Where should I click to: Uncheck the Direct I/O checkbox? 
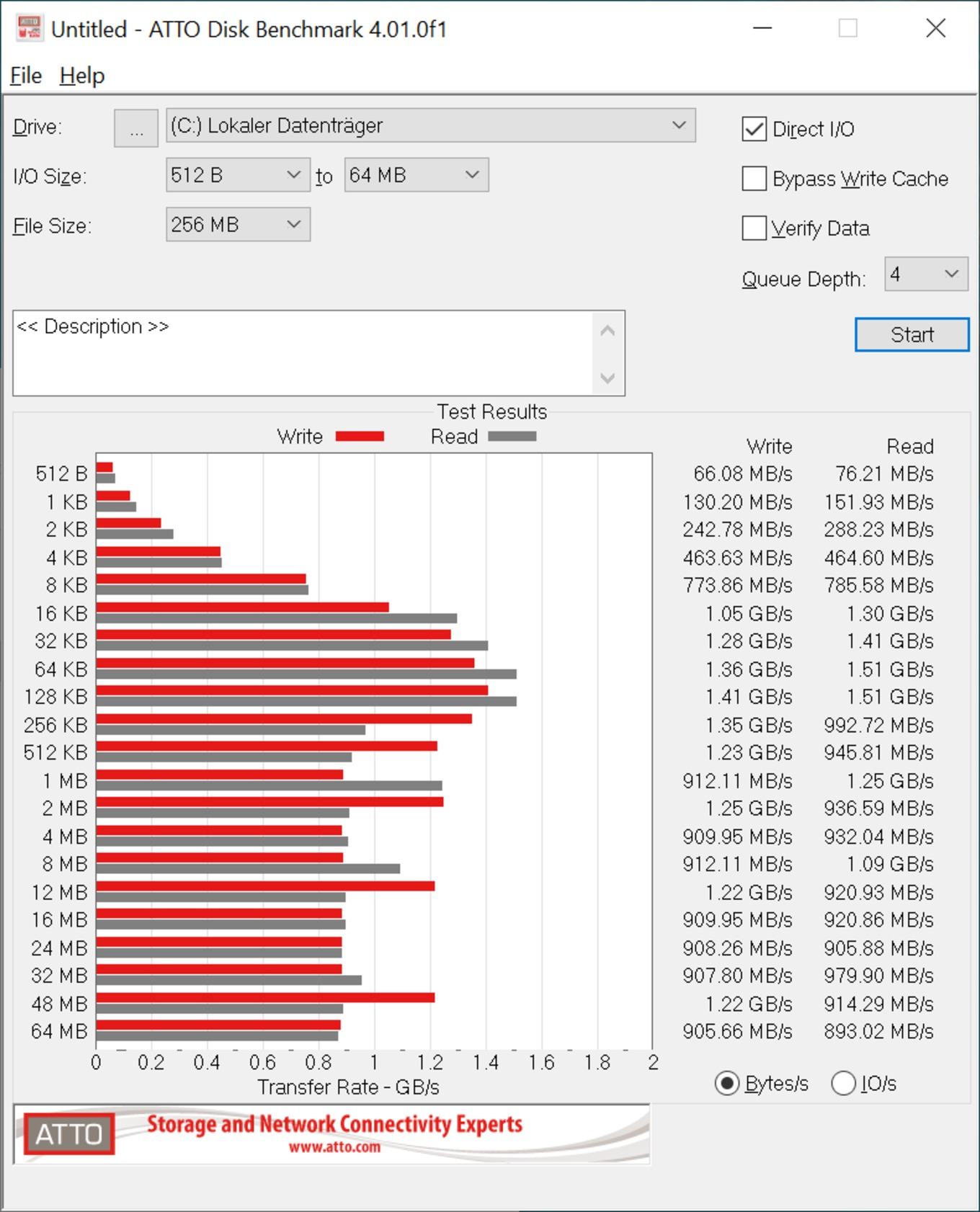click(754, 130)
